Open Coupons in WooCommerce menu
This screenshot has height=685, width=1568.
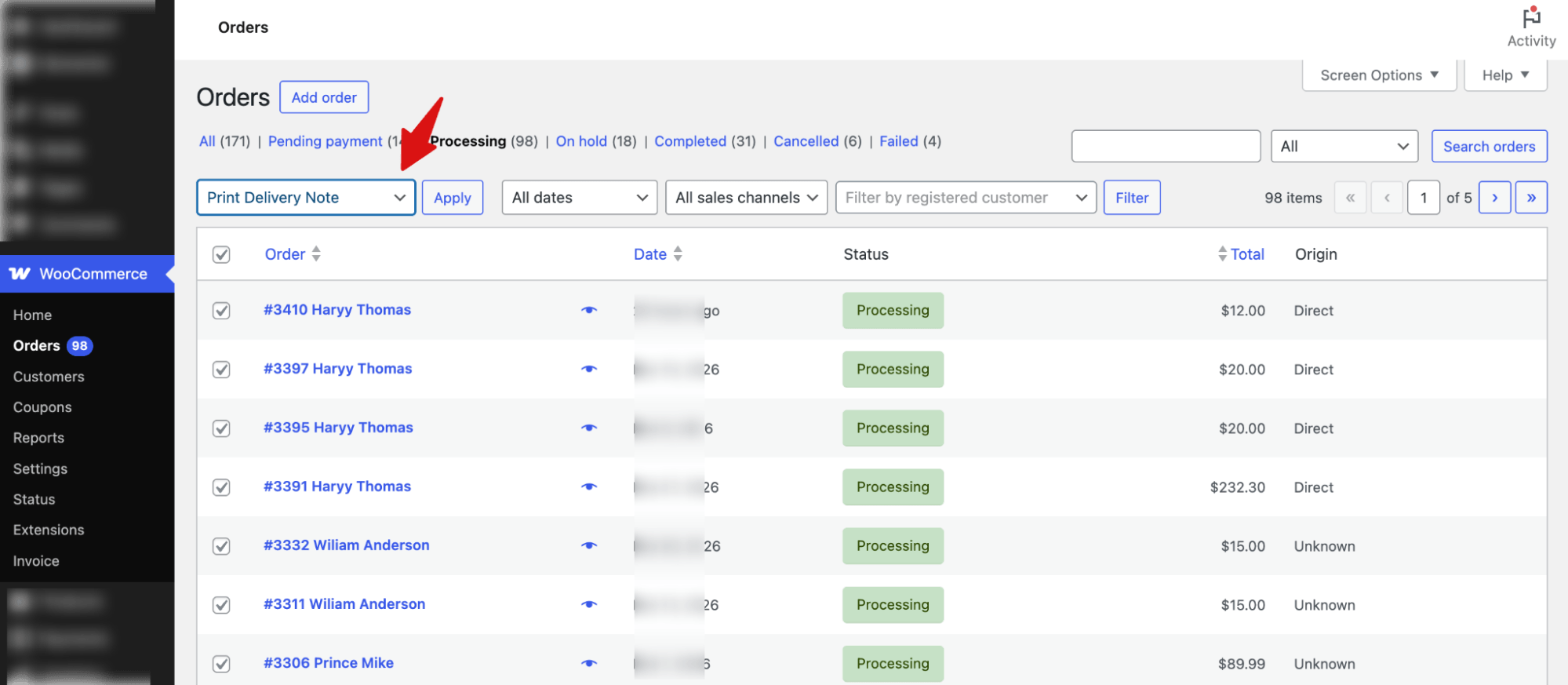coord(42,407)
